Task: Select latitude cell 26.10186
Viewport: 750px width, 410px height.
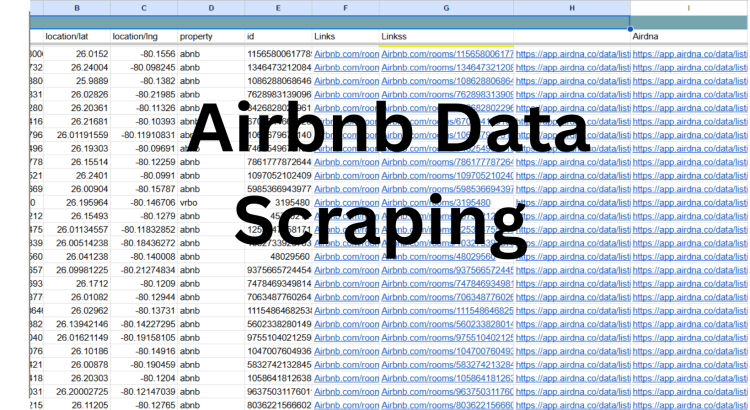Action: point(77,351)
